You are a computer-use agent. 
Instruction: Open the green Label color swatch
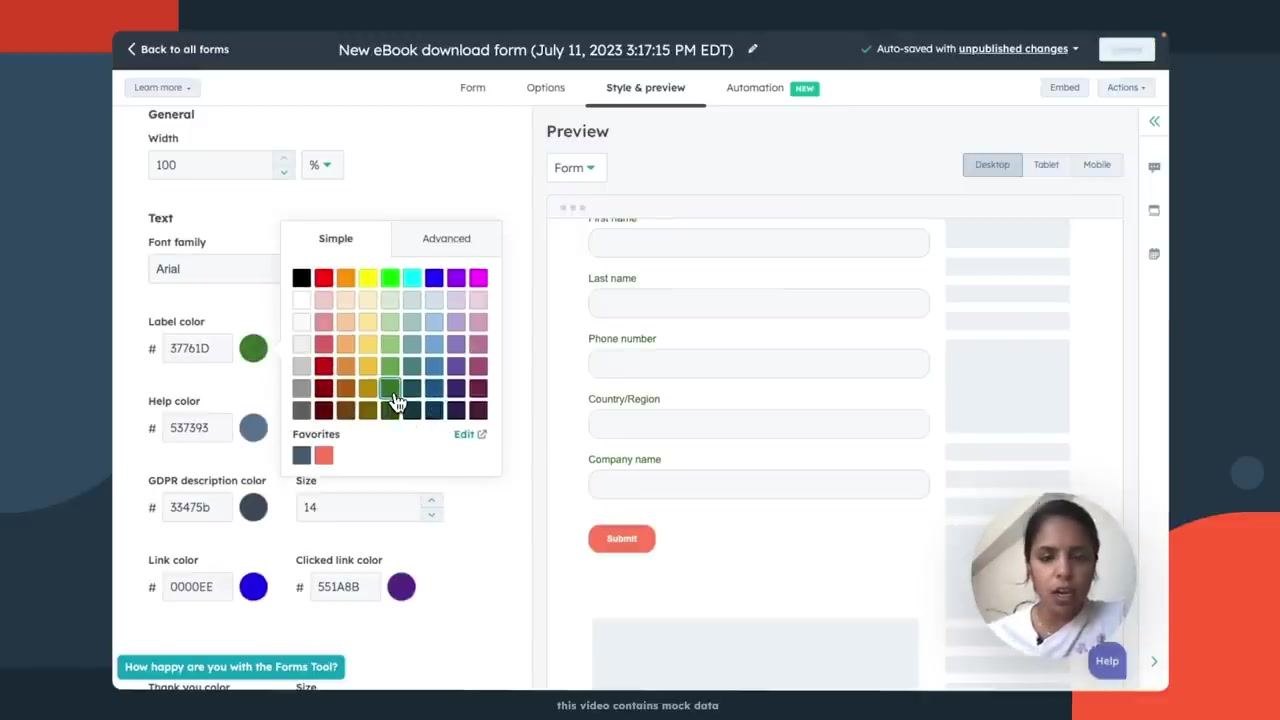254,348
